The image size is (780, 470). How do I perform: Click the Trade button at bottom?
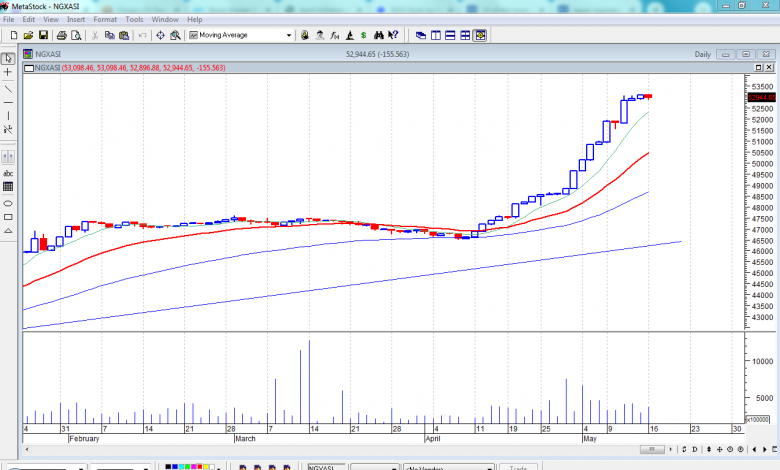518,466
